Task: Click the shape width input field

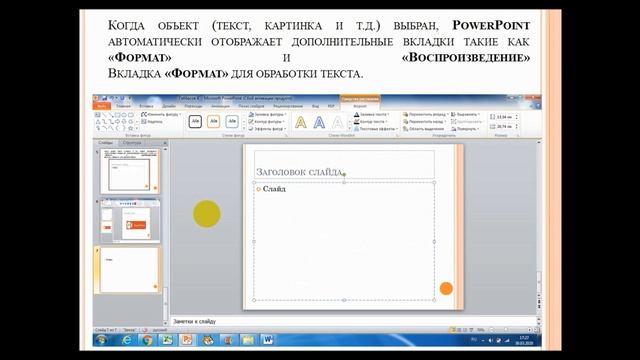Action: click(x=505, y=127)
